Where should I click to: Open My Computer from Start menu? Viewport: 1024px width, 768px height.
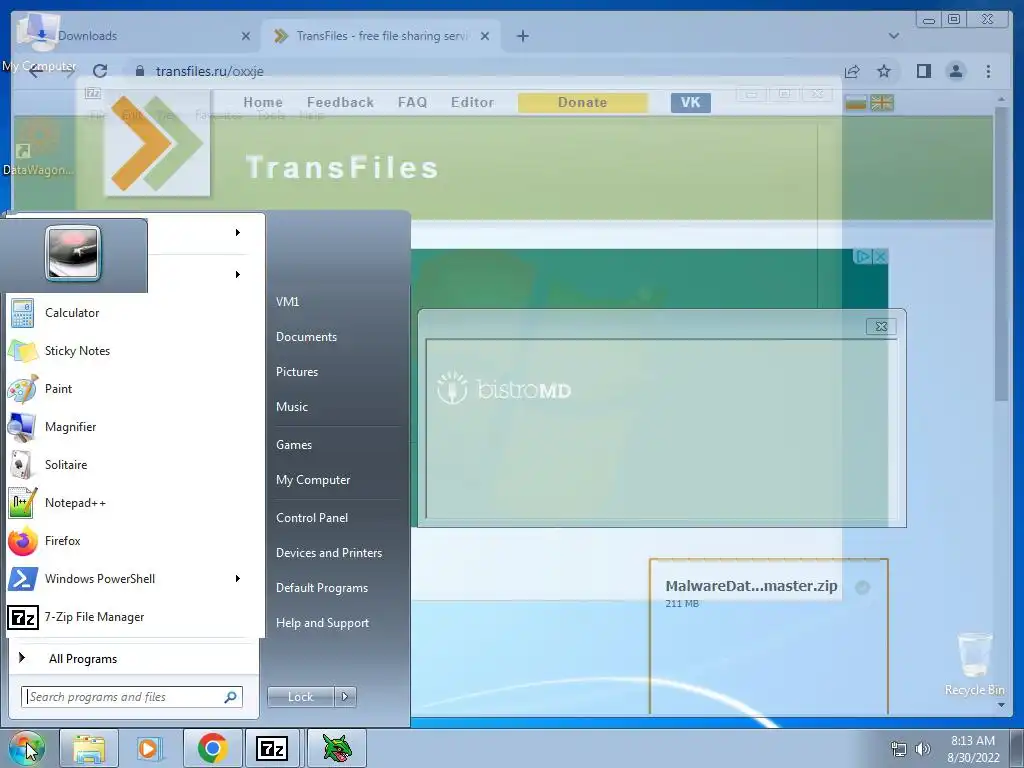(x=313, y=480)
